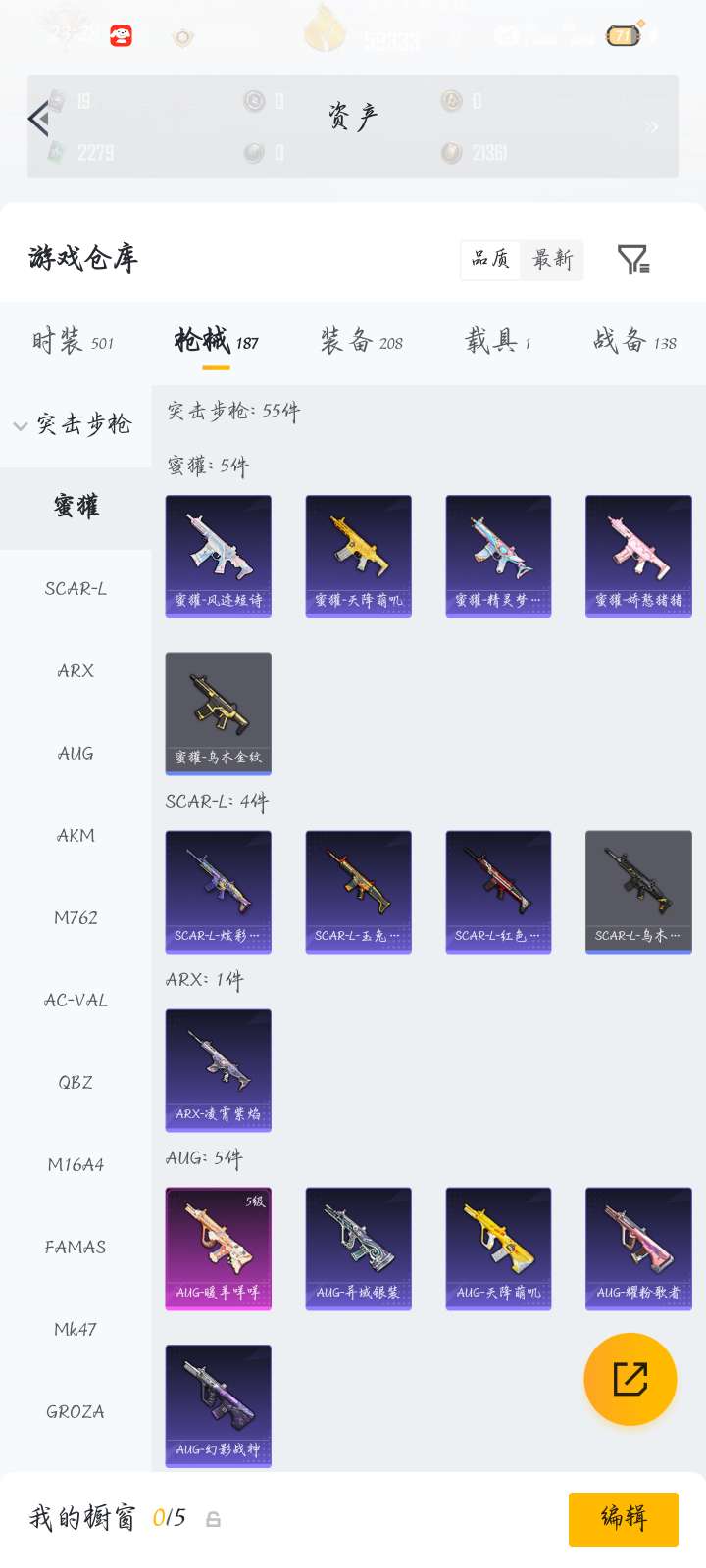
Task: Tap the double-arrow at assets bar end
Action: (652, 126)
